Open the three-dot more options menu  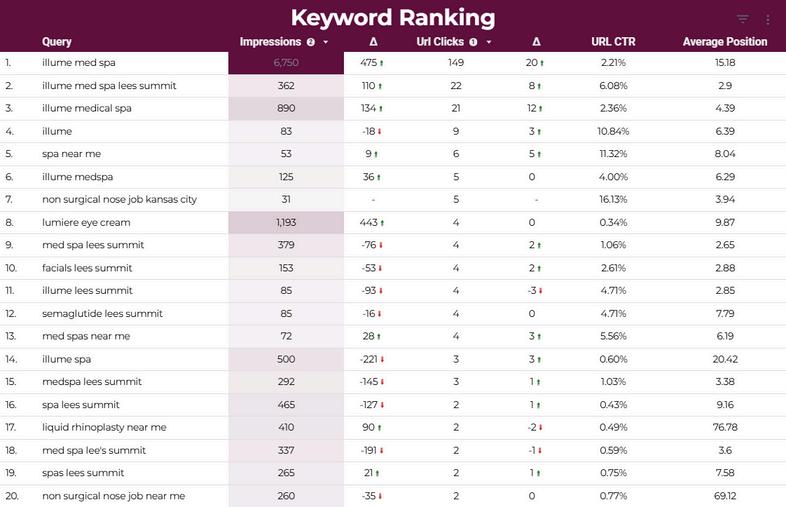(767, 20)
